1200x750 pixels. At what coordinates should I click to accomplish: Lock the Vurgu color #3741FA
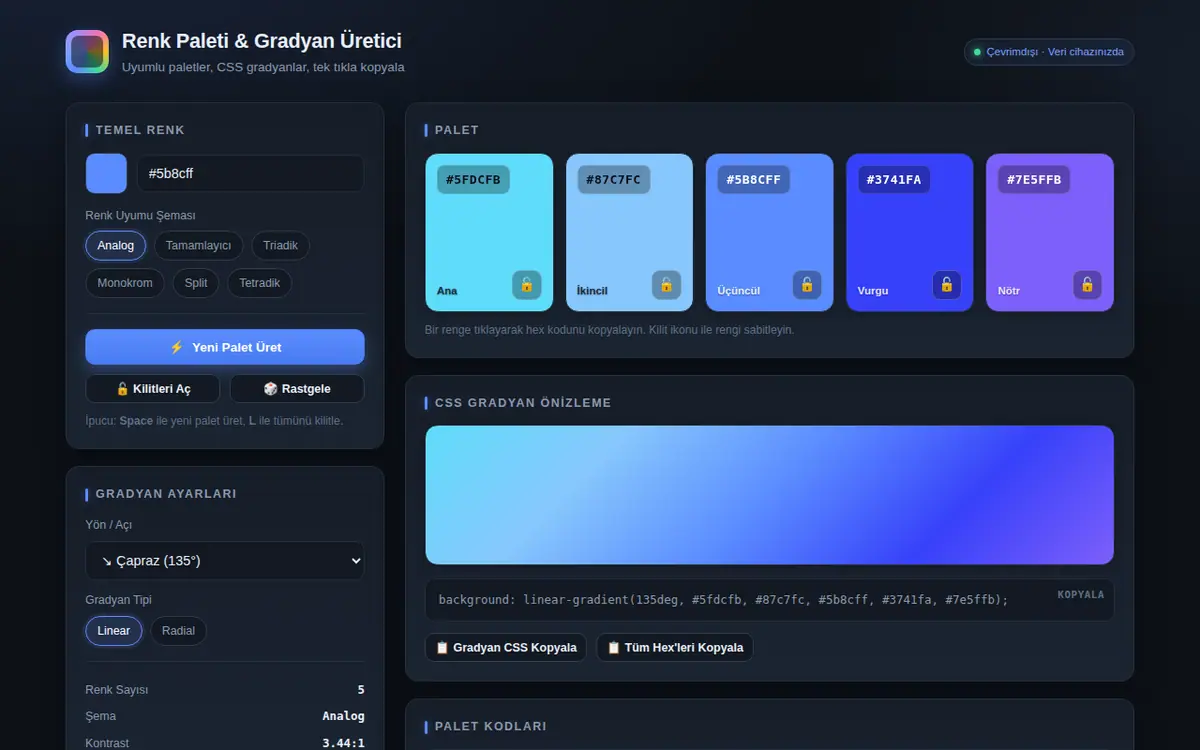(947, 285)
